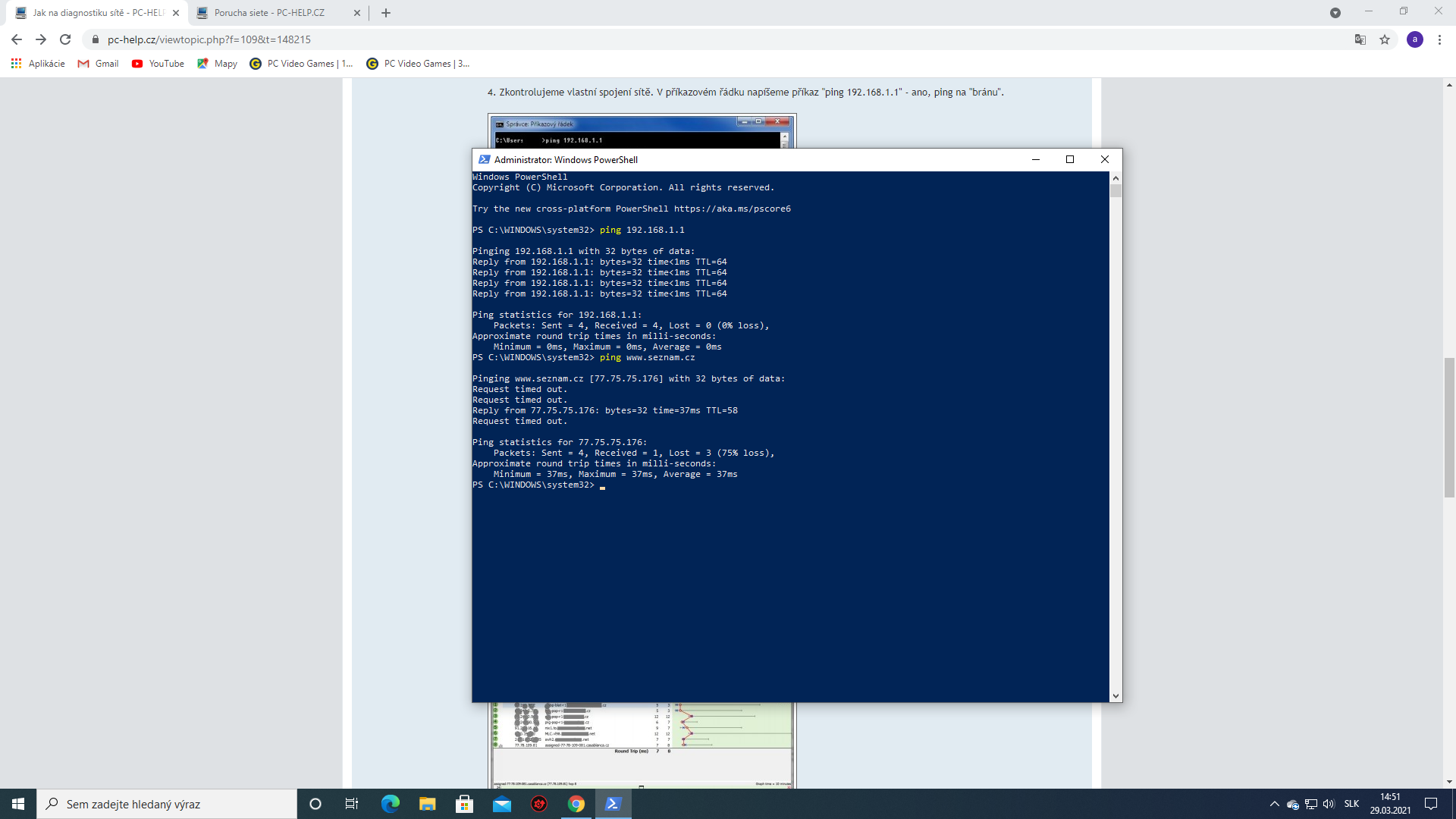Open File Explorer from taskbar
The width and height of the screenshot is (1456, 819).
pyautogui.click(x=427, y=804)
